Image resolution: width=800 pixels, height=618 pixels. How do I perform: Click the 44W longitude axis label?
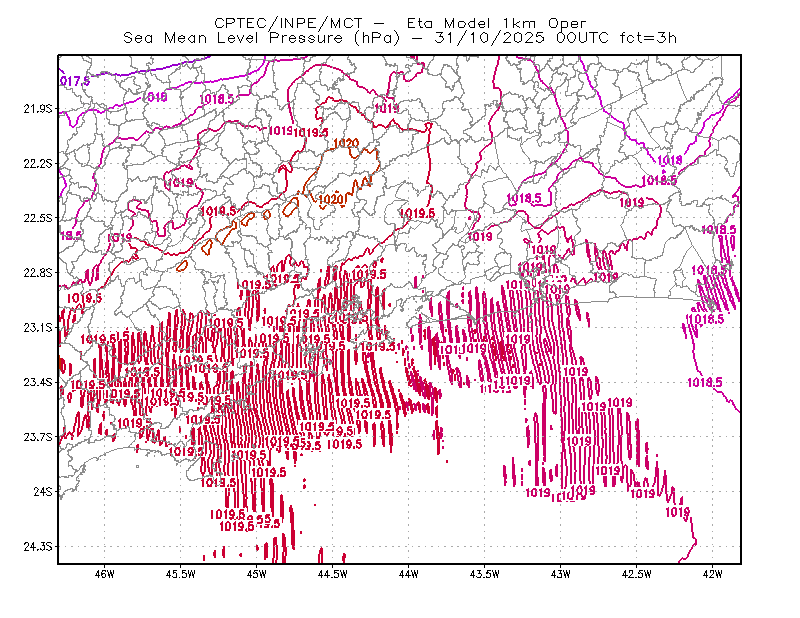(x=409, y=574)
